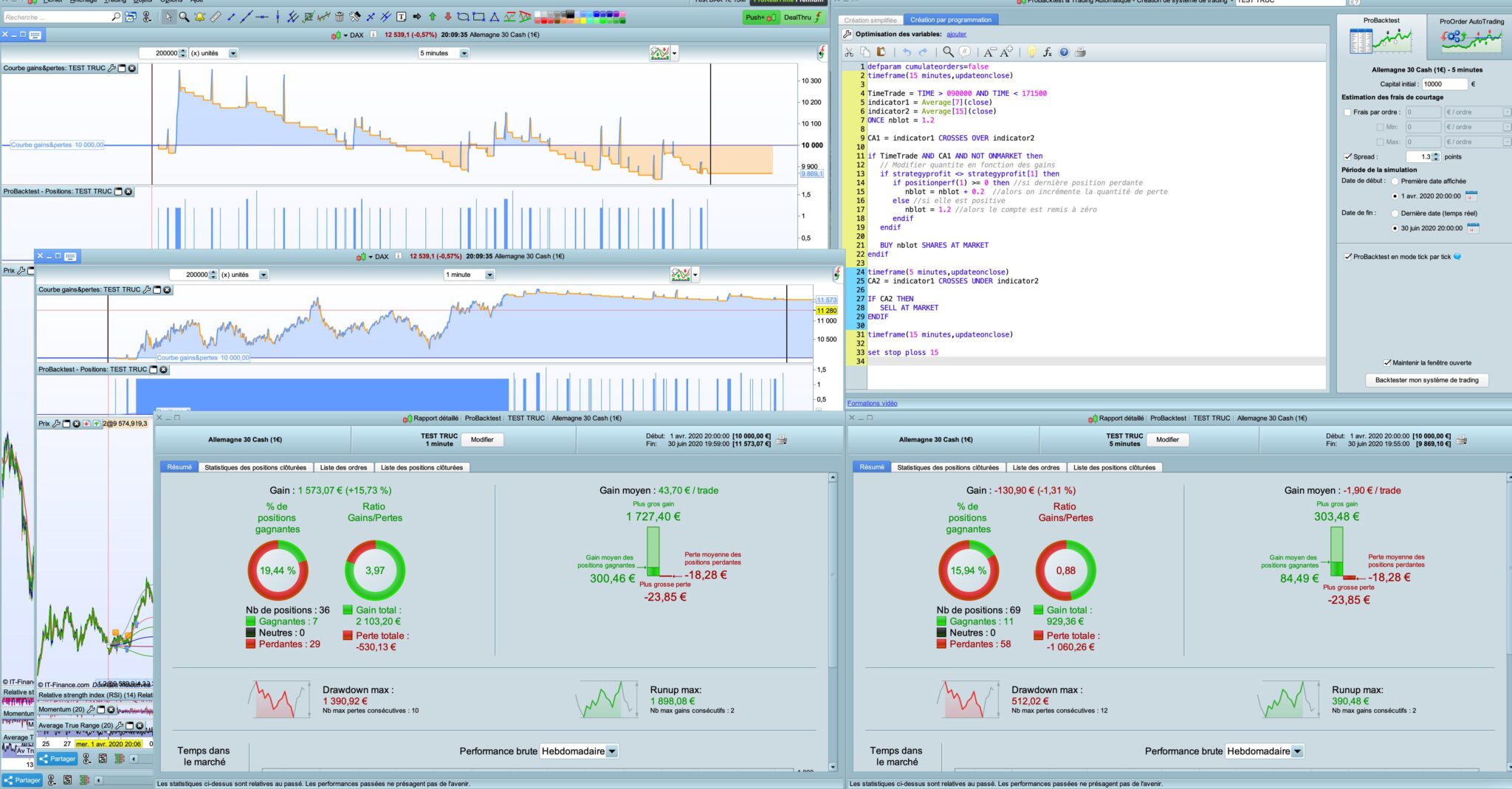The height and width of the screenshot is (789, 1512).
Task: Click the trash bin icon in drawing toolbar
Action: tap(339, 17)
